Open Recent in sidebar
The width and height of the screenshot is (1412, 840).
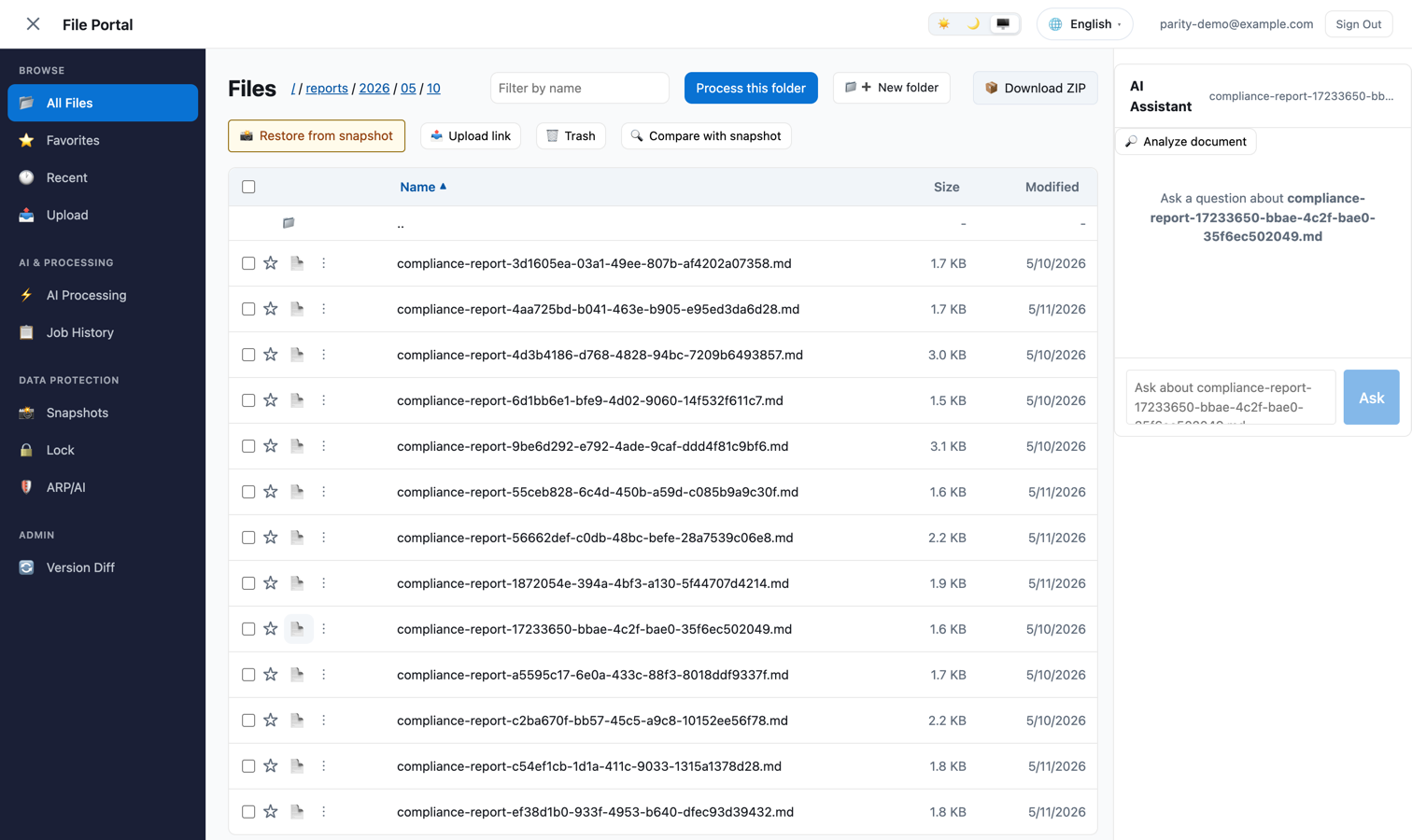(103, 177)
